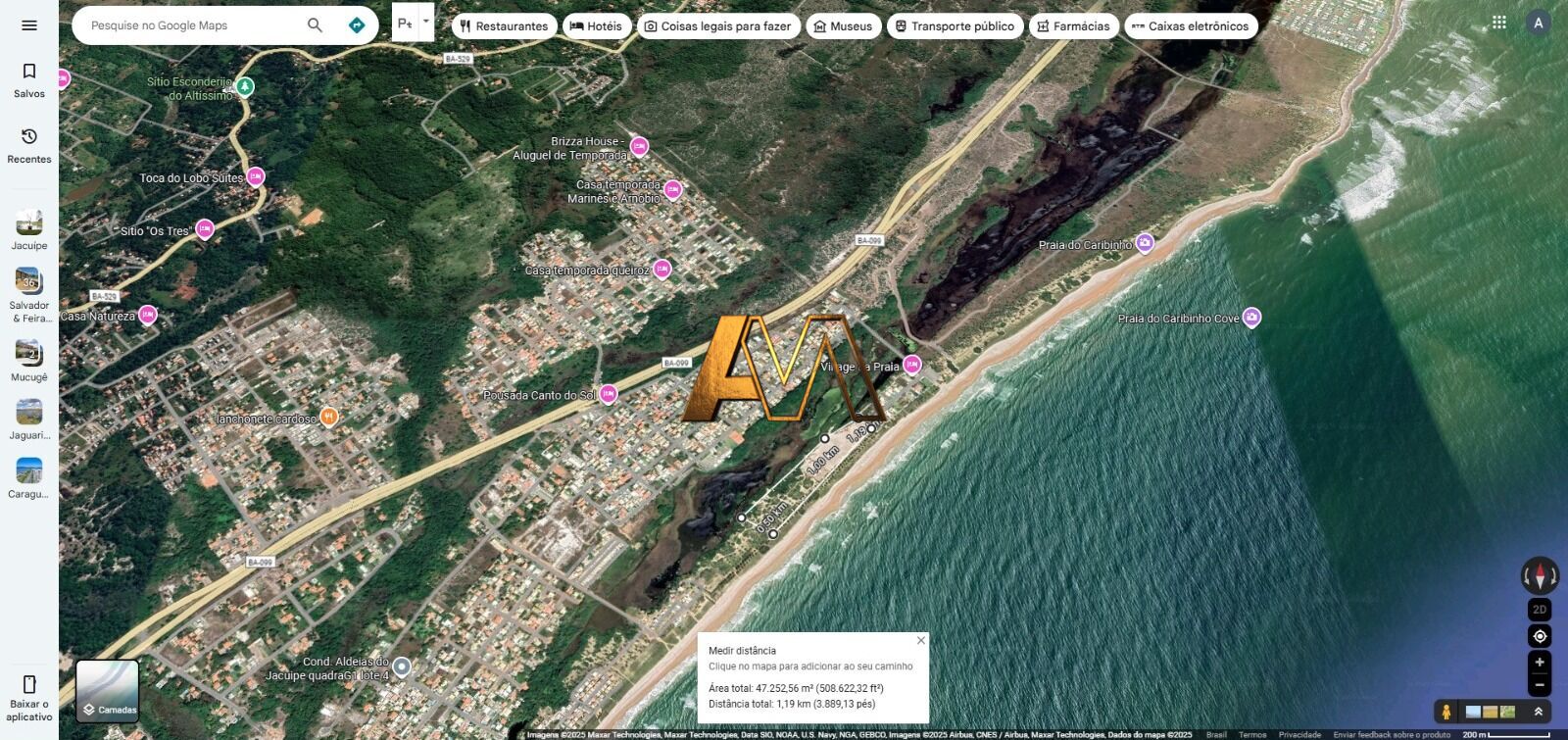Select the Restaurantes category chip
The width and height of the screenshot is (1568, 740).
[504, 26]
